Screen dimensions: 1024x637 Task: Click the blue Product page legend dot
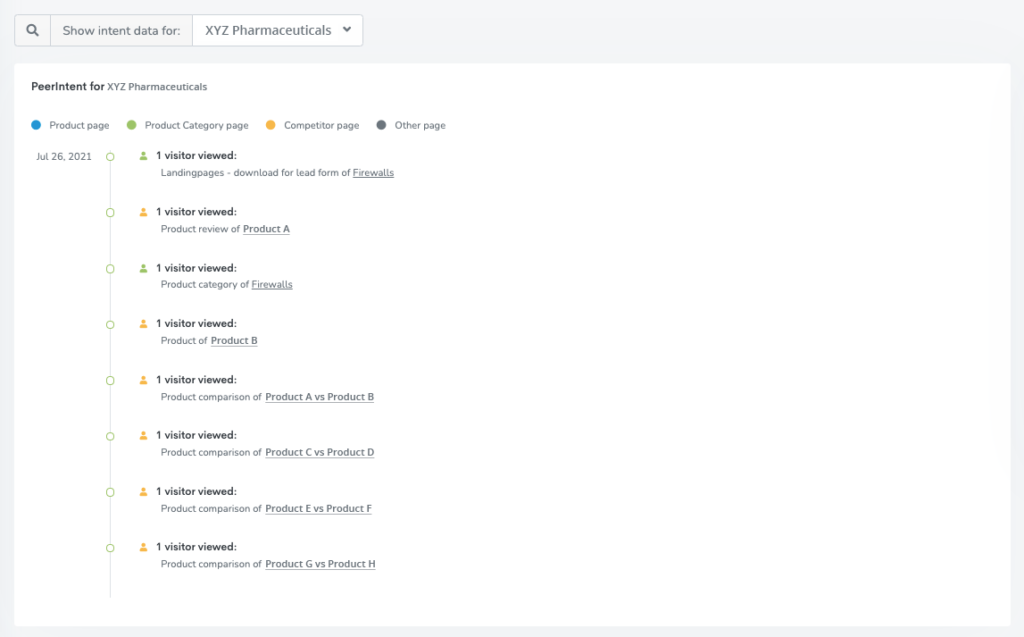[x=36, y=125]
